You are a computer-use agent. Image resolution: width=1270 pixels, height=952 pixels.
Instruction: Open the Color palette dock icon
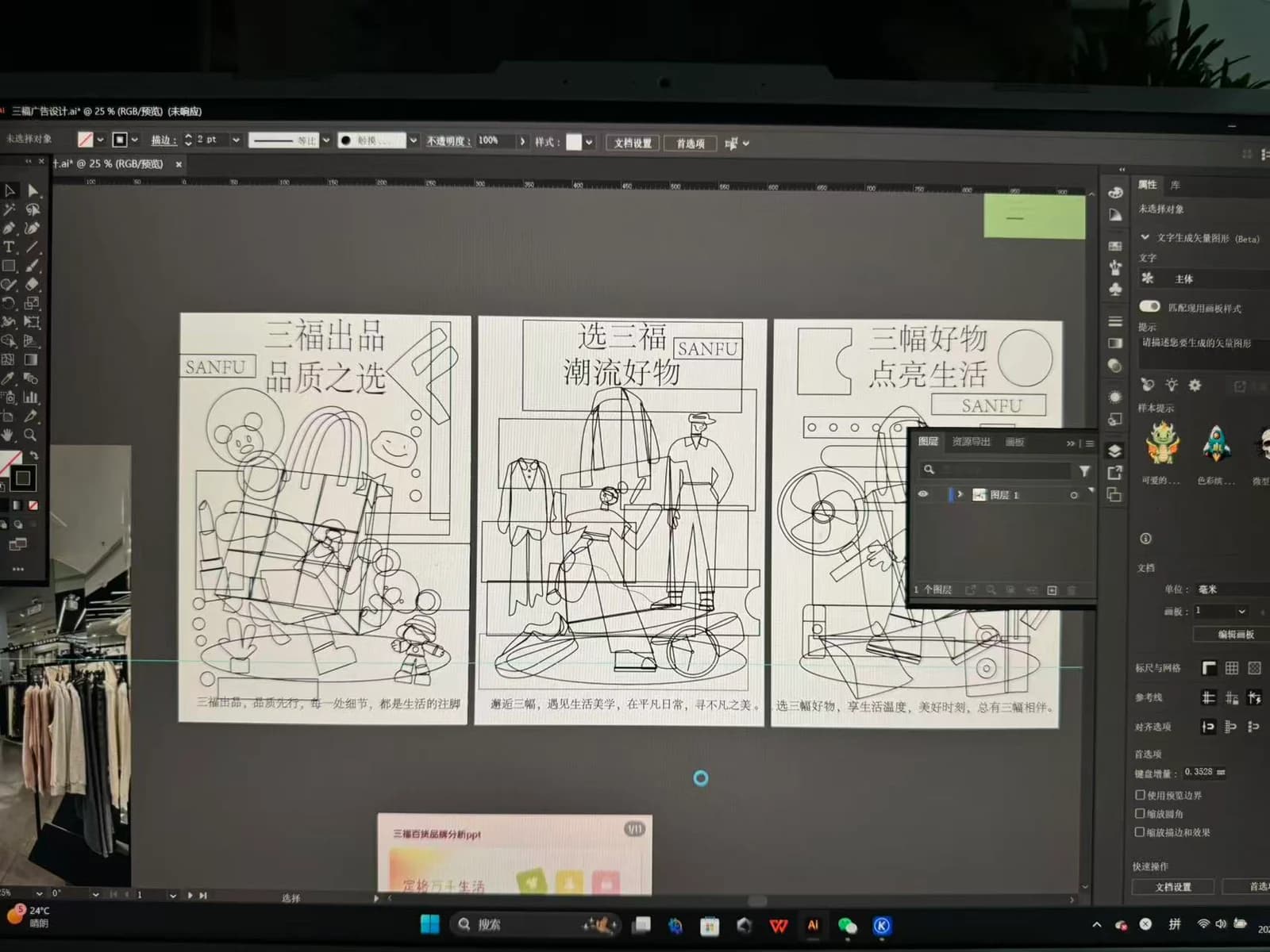[x=1115, y=193]
